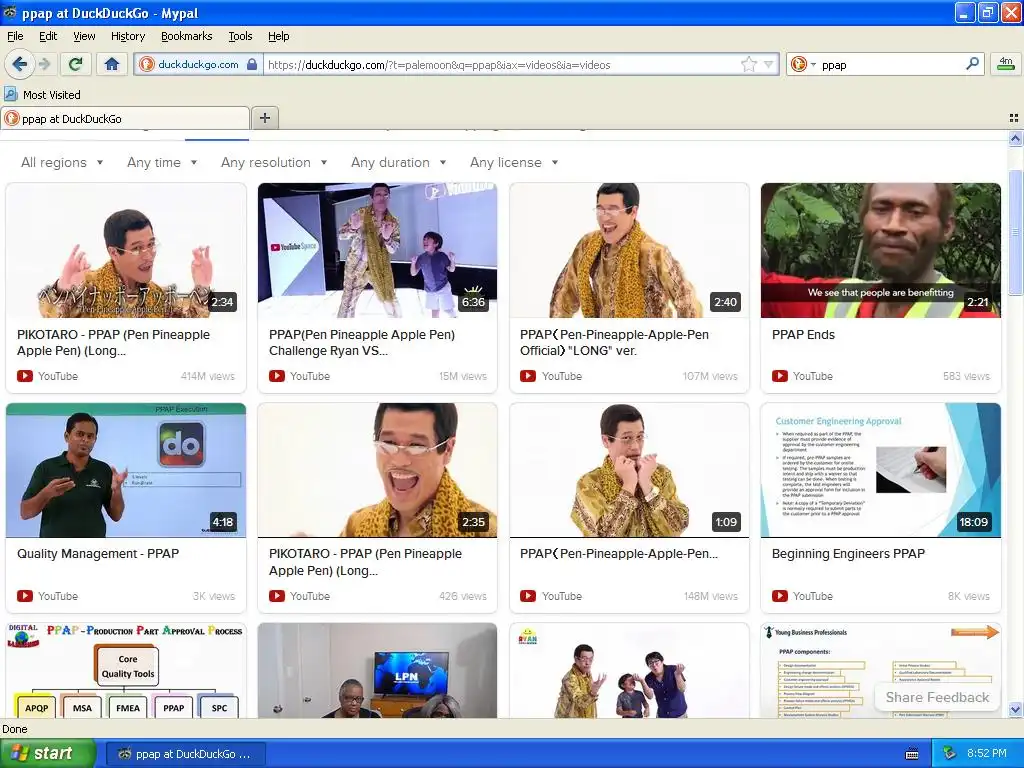Screen dimensions: 1024x768
Task: Go back with the Back arrow button
Action: [x=20, y=64]
